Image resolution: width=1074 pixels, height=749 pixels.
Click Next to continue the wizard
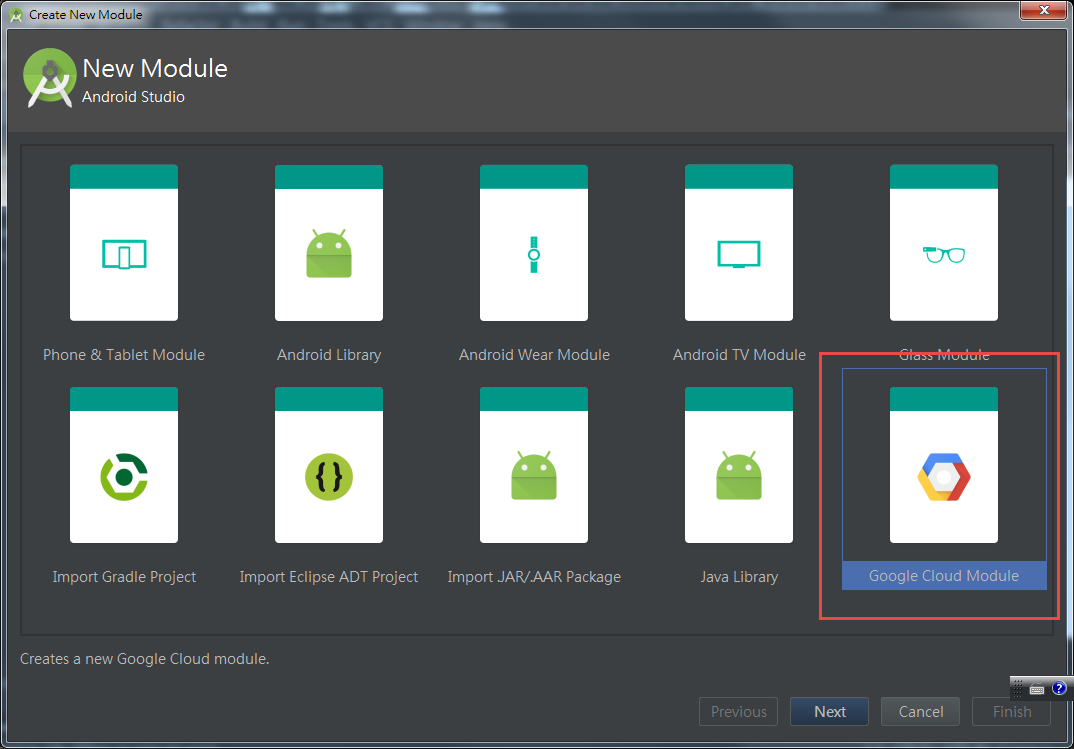pyautogui.click(x=829, y=711)
